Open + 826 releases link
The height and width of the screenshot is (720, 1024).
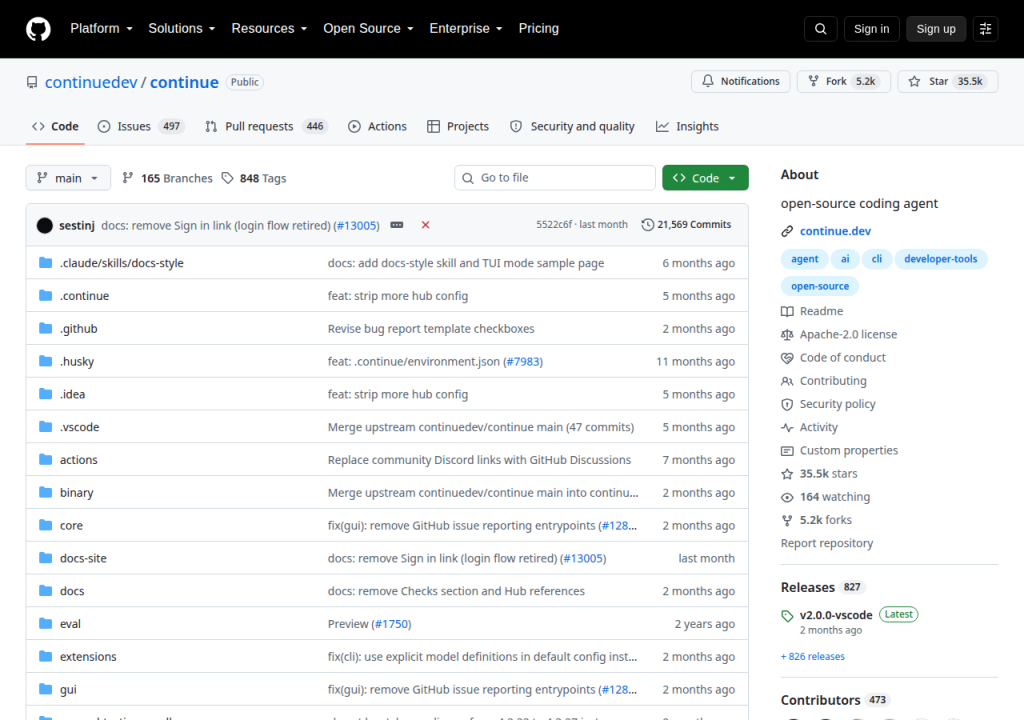click(812, 657)
